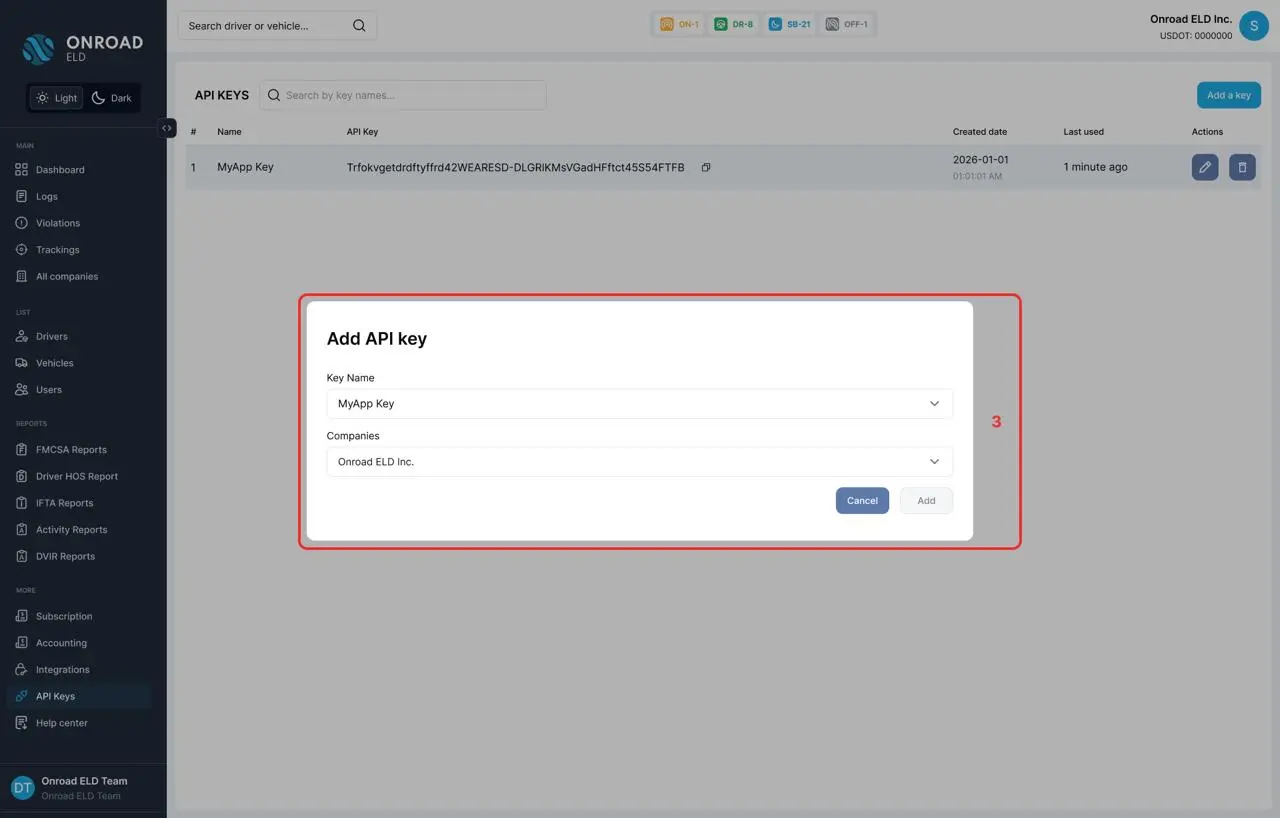
Task: Click the MyApp Key name cell
Action: pos(245,167)
